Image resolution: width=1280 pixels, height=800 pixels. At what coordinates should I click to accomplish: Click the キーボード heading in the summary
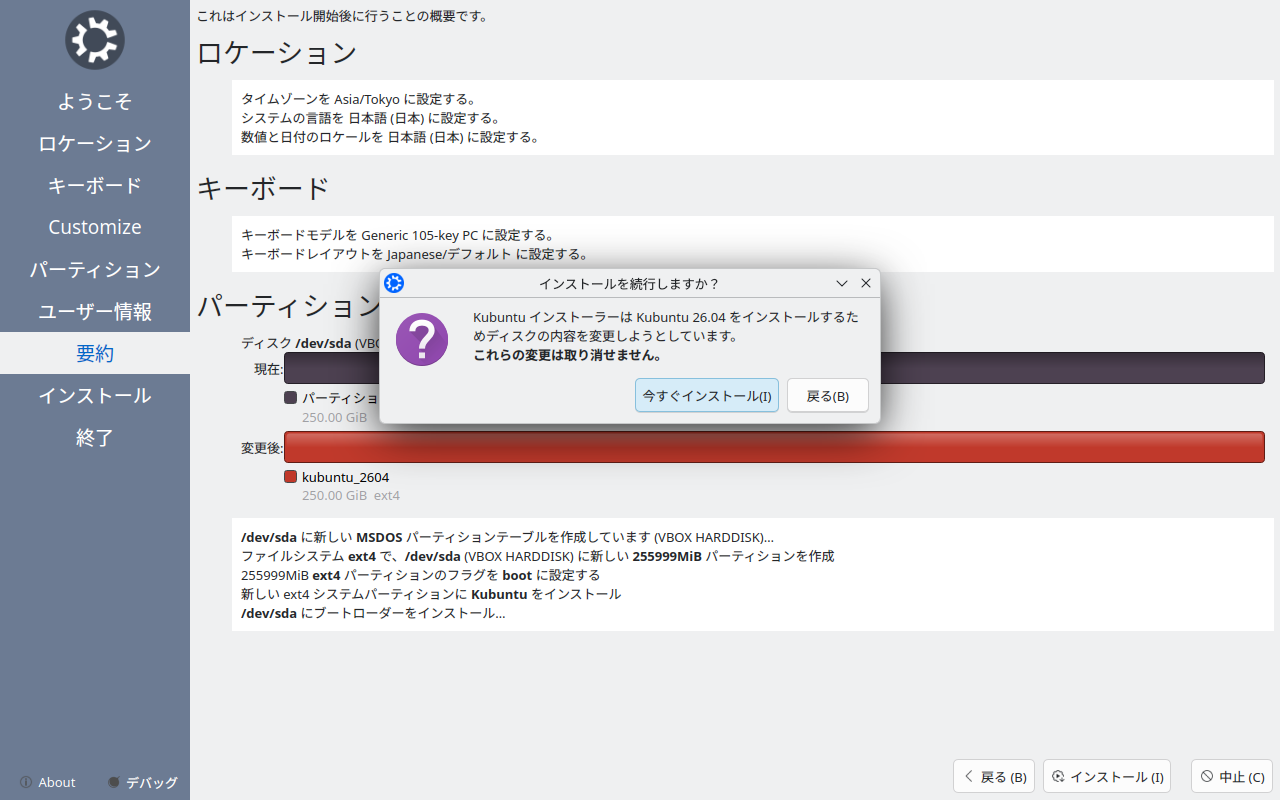click(x=263, y=188)
